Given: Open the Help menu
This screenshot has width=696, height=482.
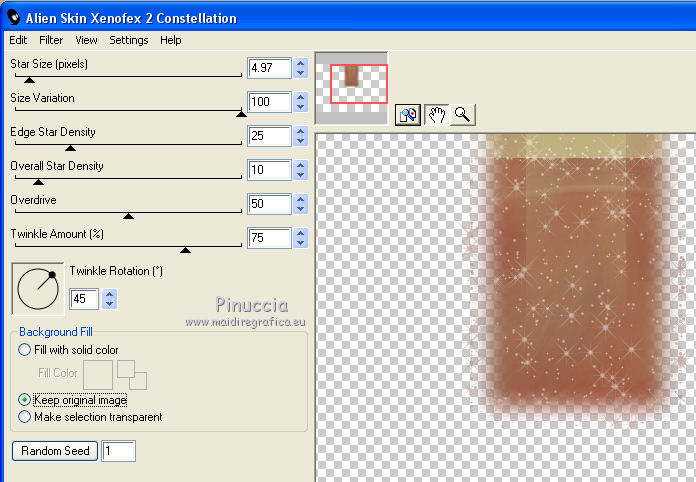Looking at the screenshot, I should pos(170,40).
